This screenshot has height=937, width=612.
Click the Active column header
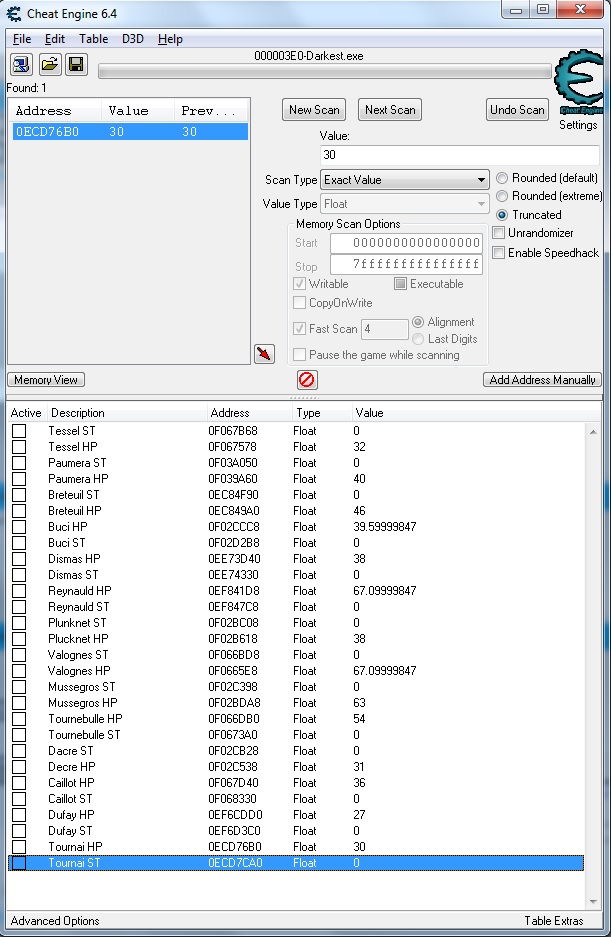[x=26, y=413]
